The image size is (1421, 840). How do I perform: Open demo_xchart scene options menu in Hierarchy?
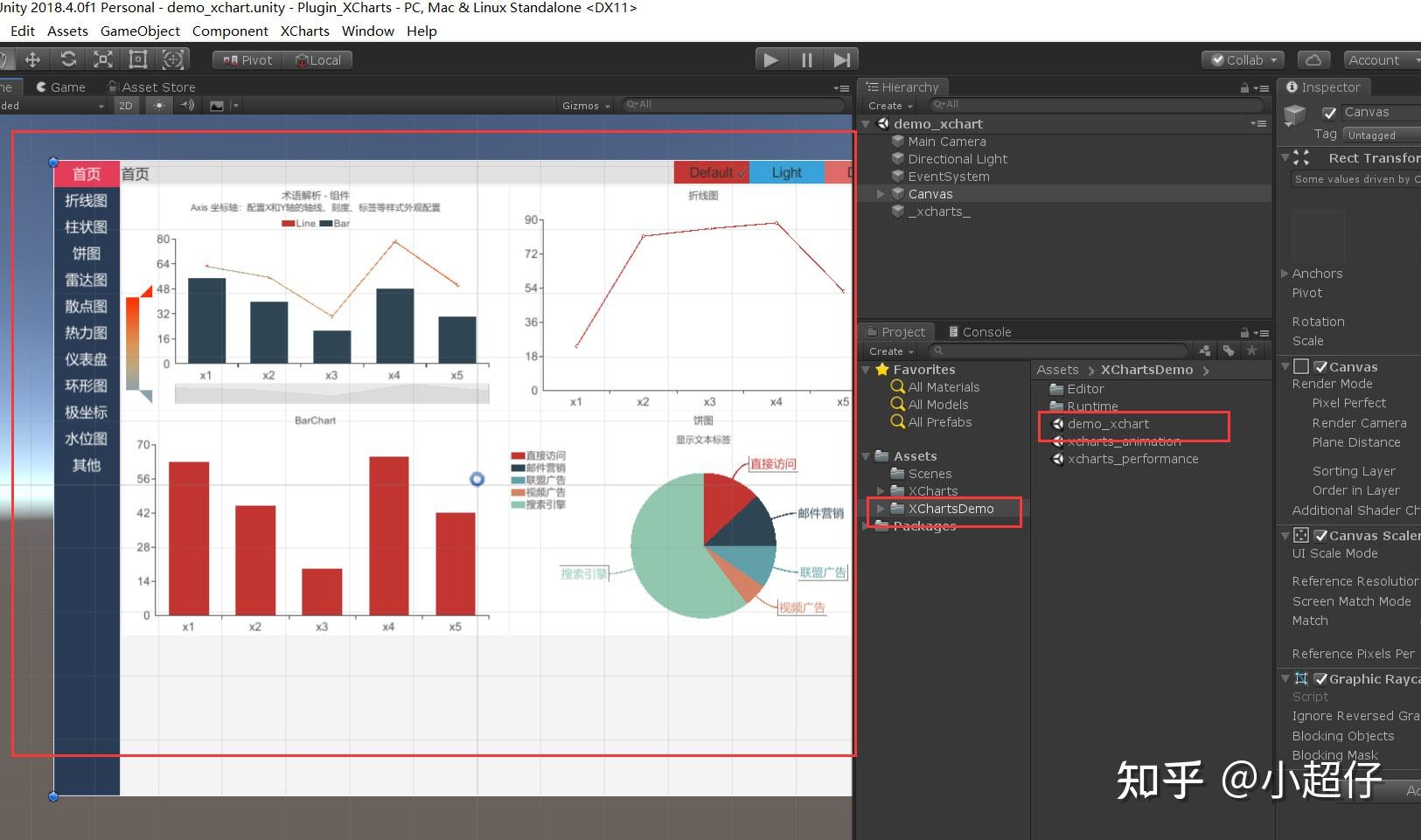tap(1259, 124)
